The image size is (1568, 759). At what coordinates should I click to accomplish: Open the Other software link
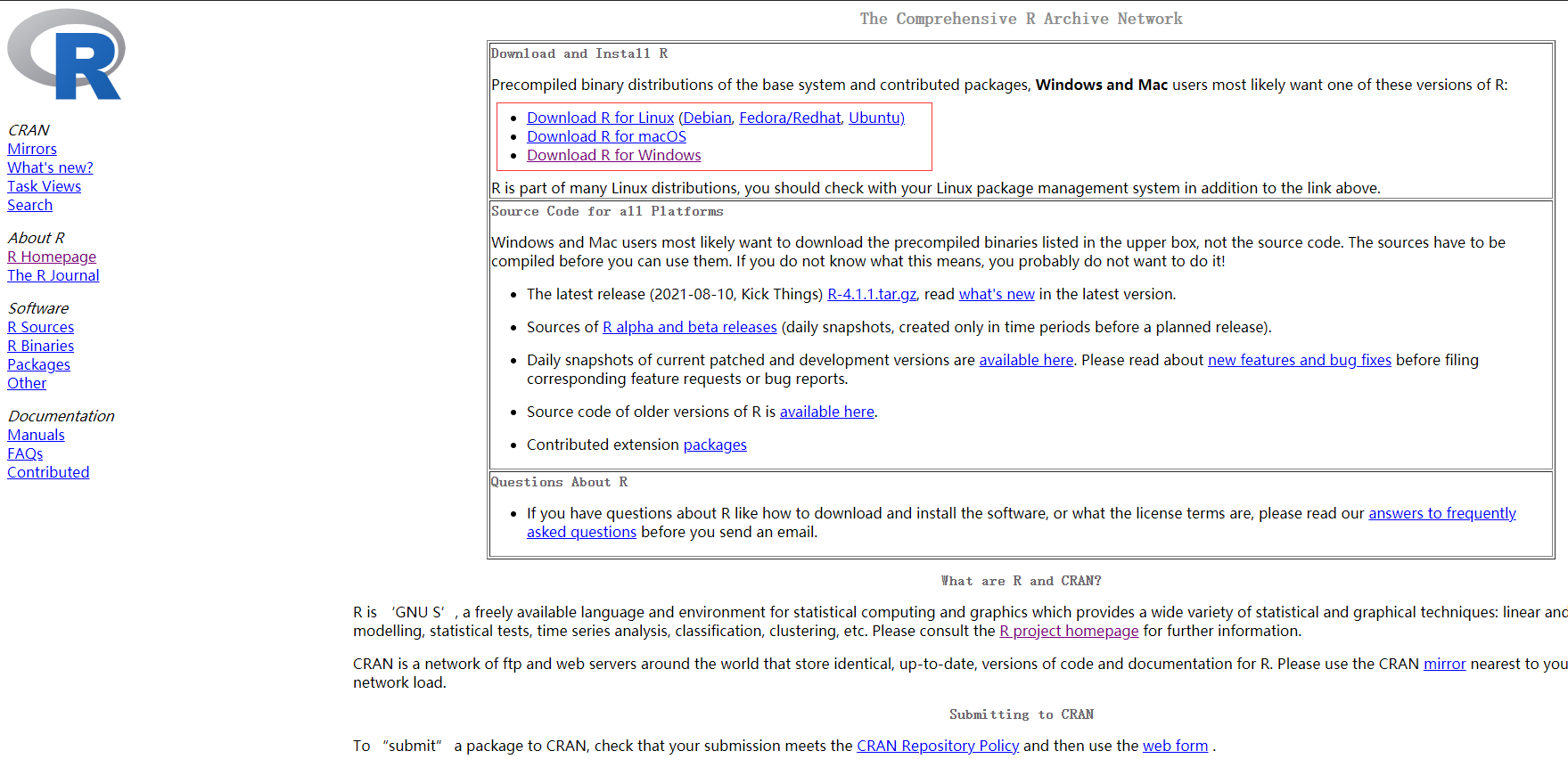[x=27, y=383]
